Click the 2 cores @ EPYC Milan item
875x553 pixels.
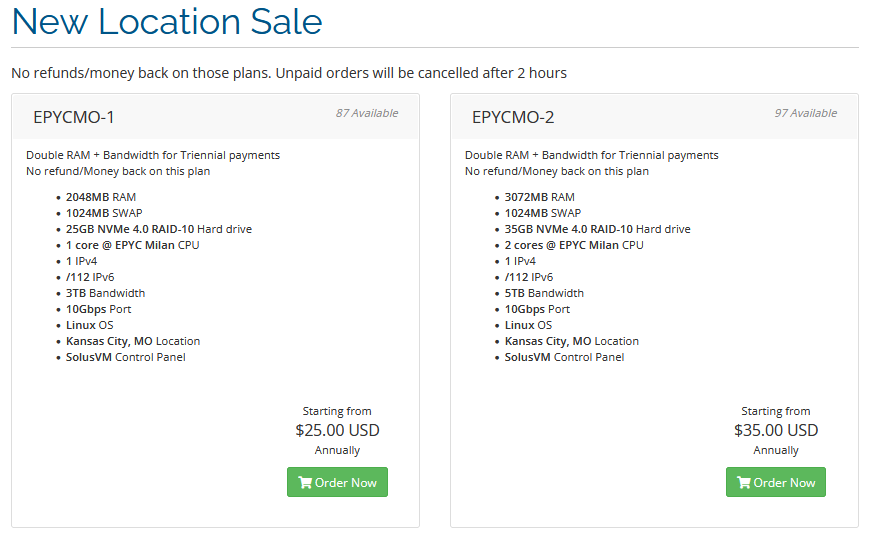[575, 245]
